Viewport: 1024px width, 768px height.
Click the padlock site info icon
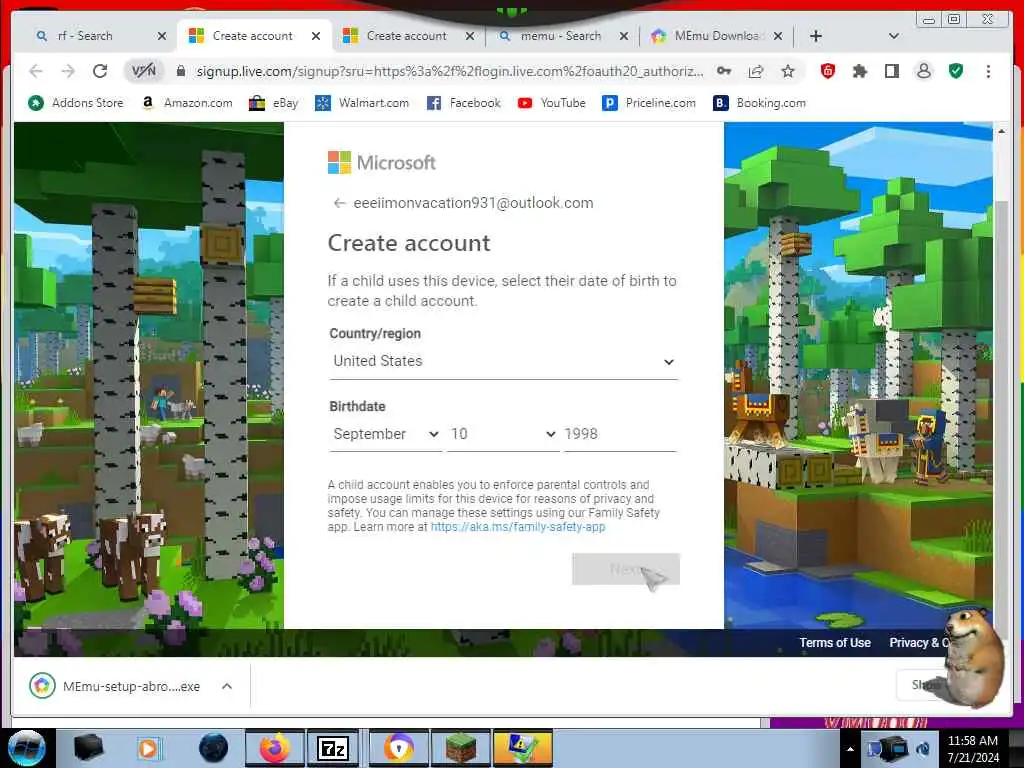(181, 71)
